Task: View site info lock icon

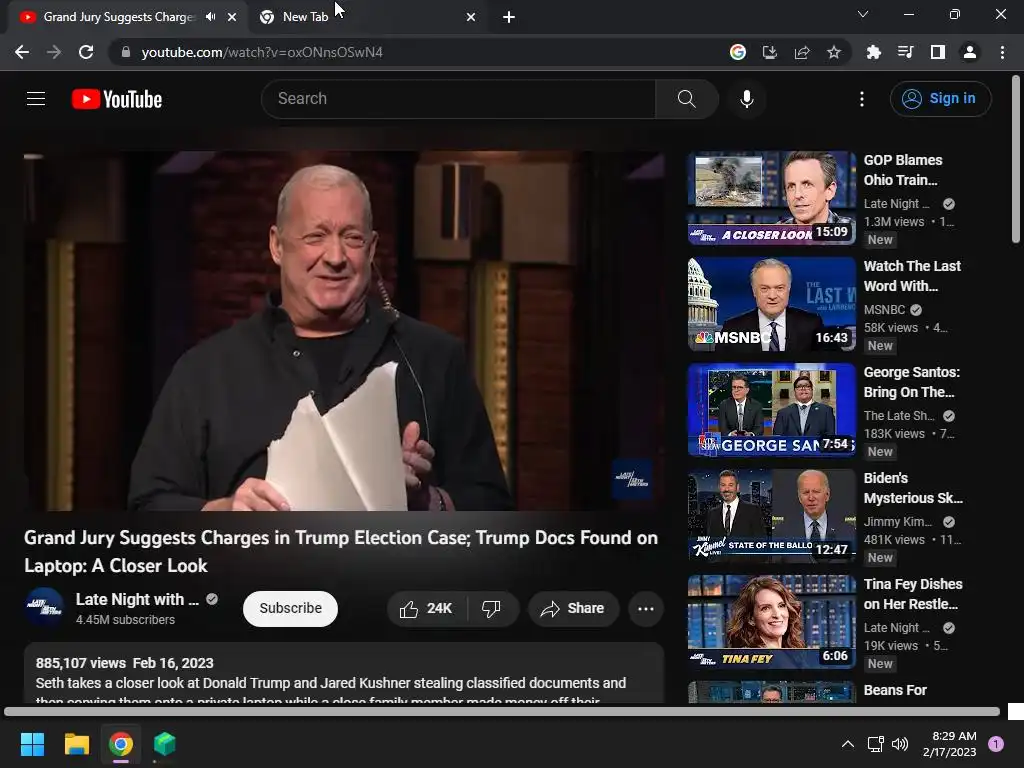Action: (125, 52)
